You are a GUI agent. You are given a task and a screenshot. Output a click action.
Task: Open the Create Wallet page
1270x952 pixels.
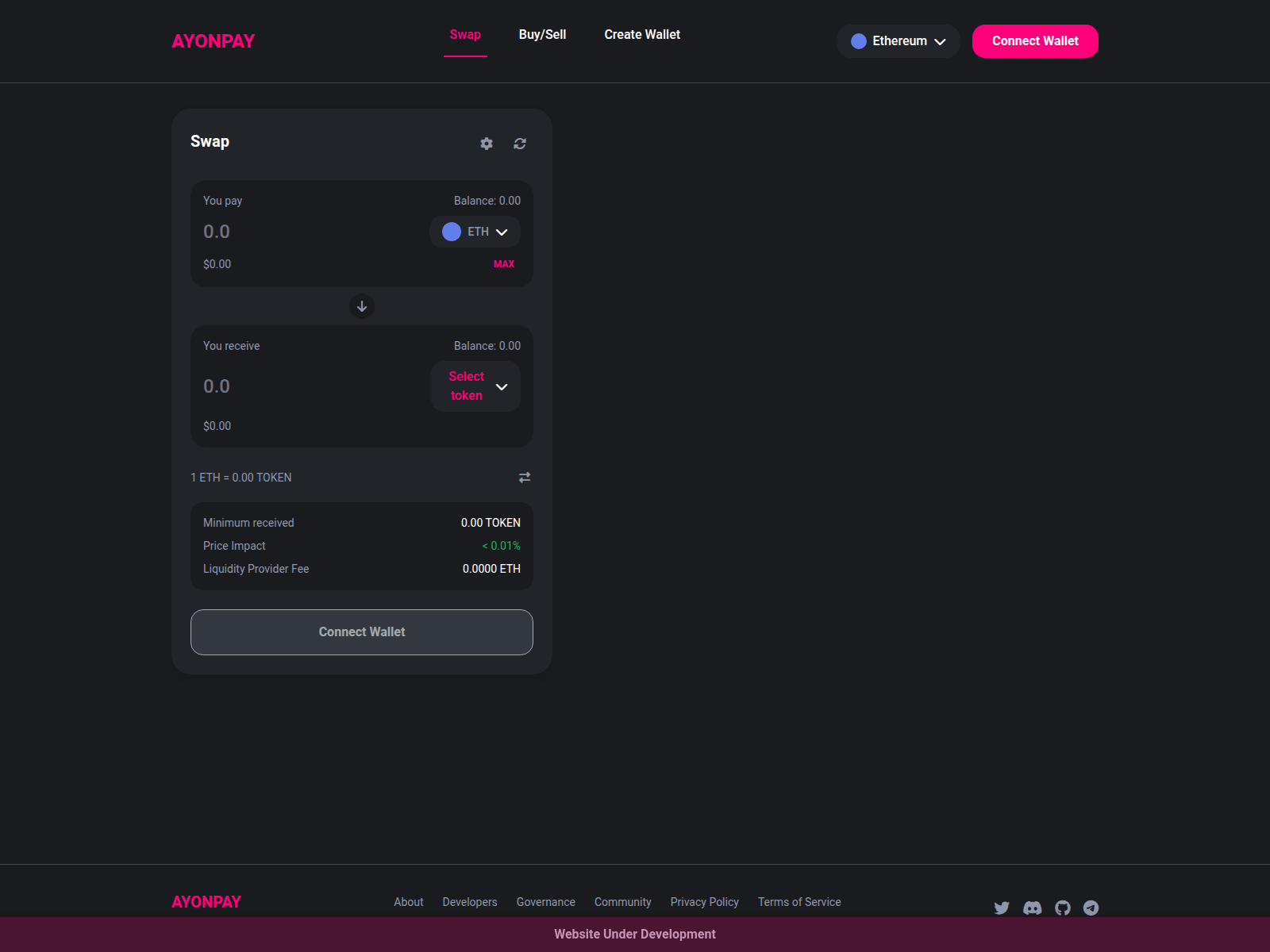click(641, 34)
